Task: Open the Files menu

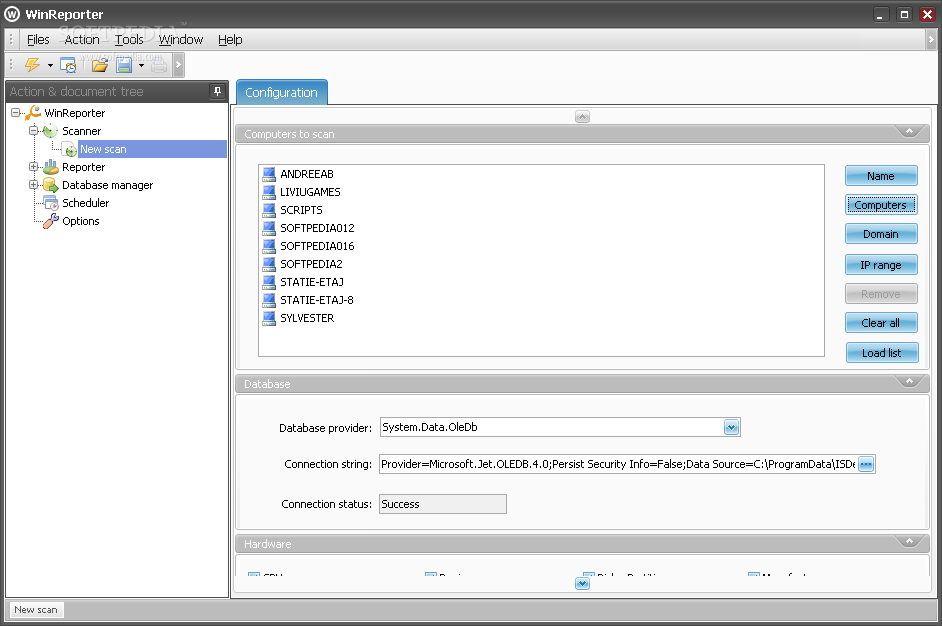Action: tap(38, 40)
